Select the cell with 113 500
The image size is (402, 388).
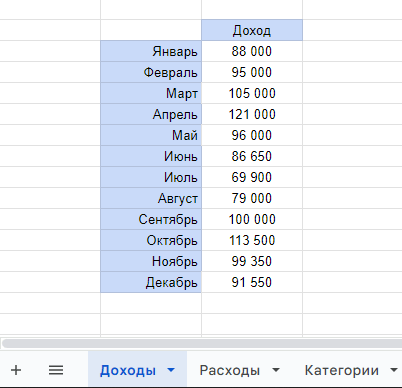(252, 240)
